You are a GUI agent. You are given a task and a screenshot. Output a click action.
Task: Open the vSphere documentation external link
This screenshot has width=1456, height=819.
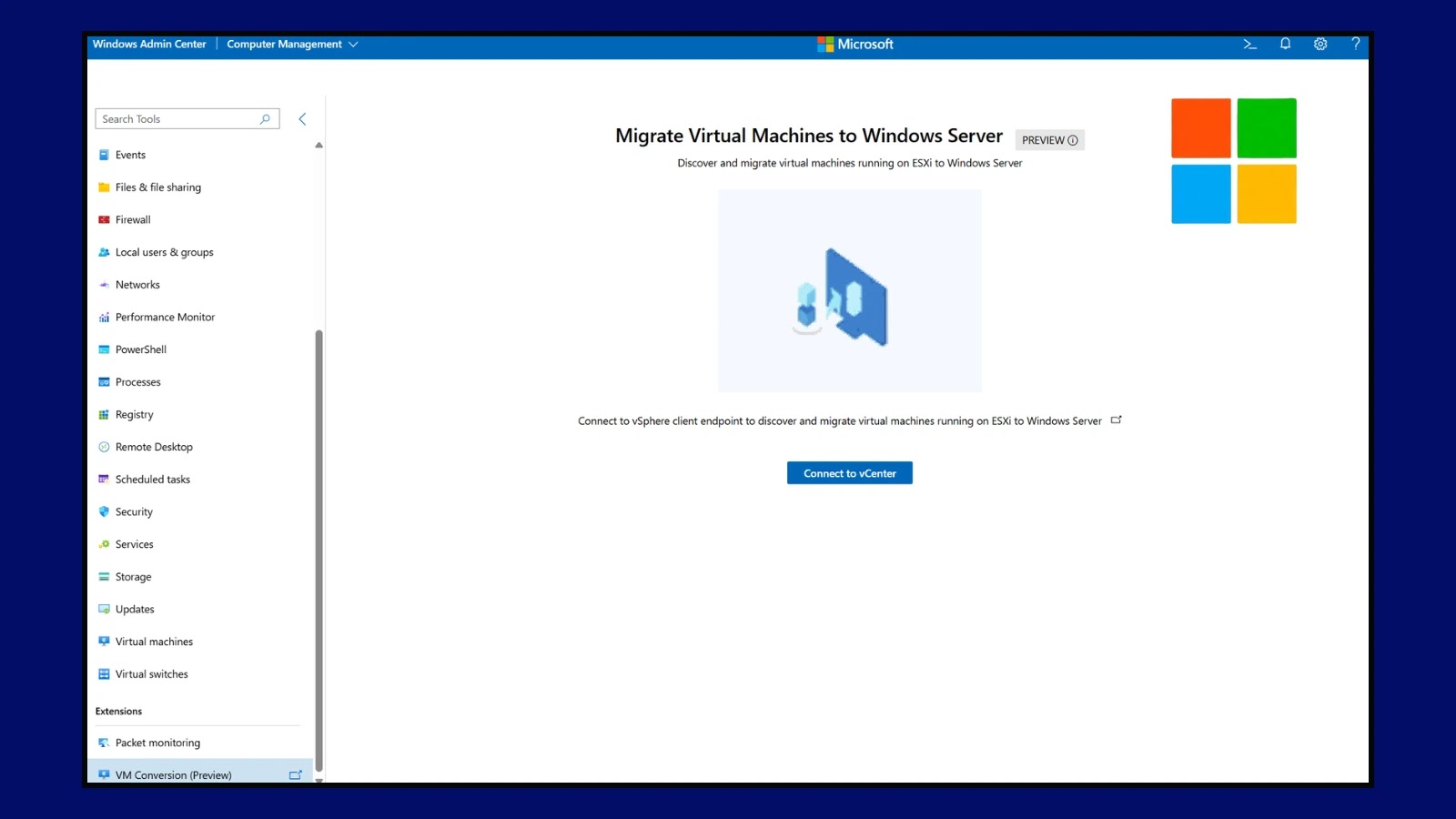pos(1116,420)
